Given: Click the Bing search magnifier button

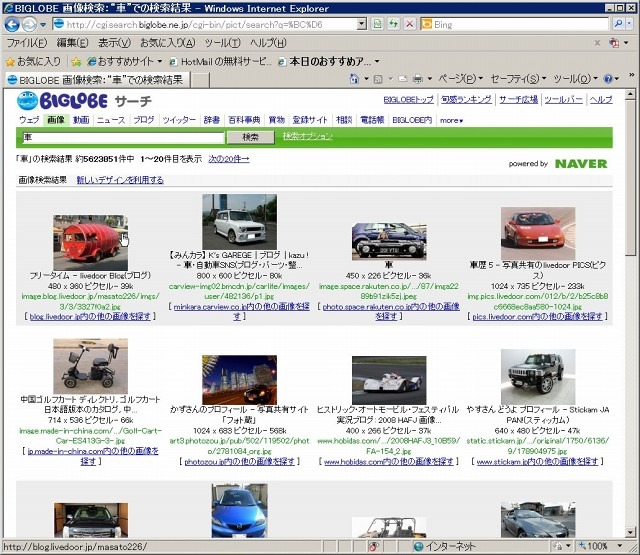Looking at the screenshot, I should click(618, 24).
